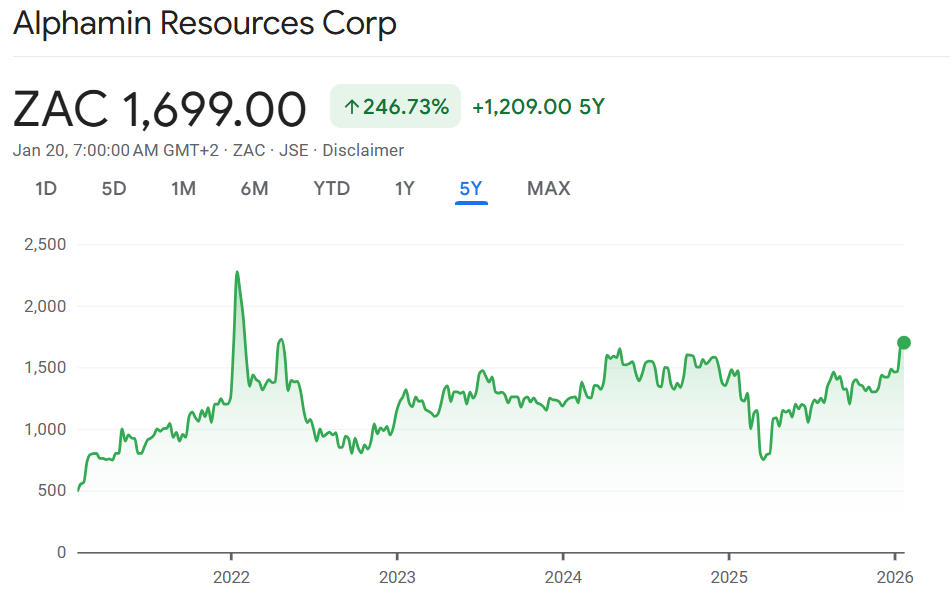The image size is (950, 595).
Task: Click the Alphamin Resources Corp title
Action: pyautogui.click(x=205, y=23)
